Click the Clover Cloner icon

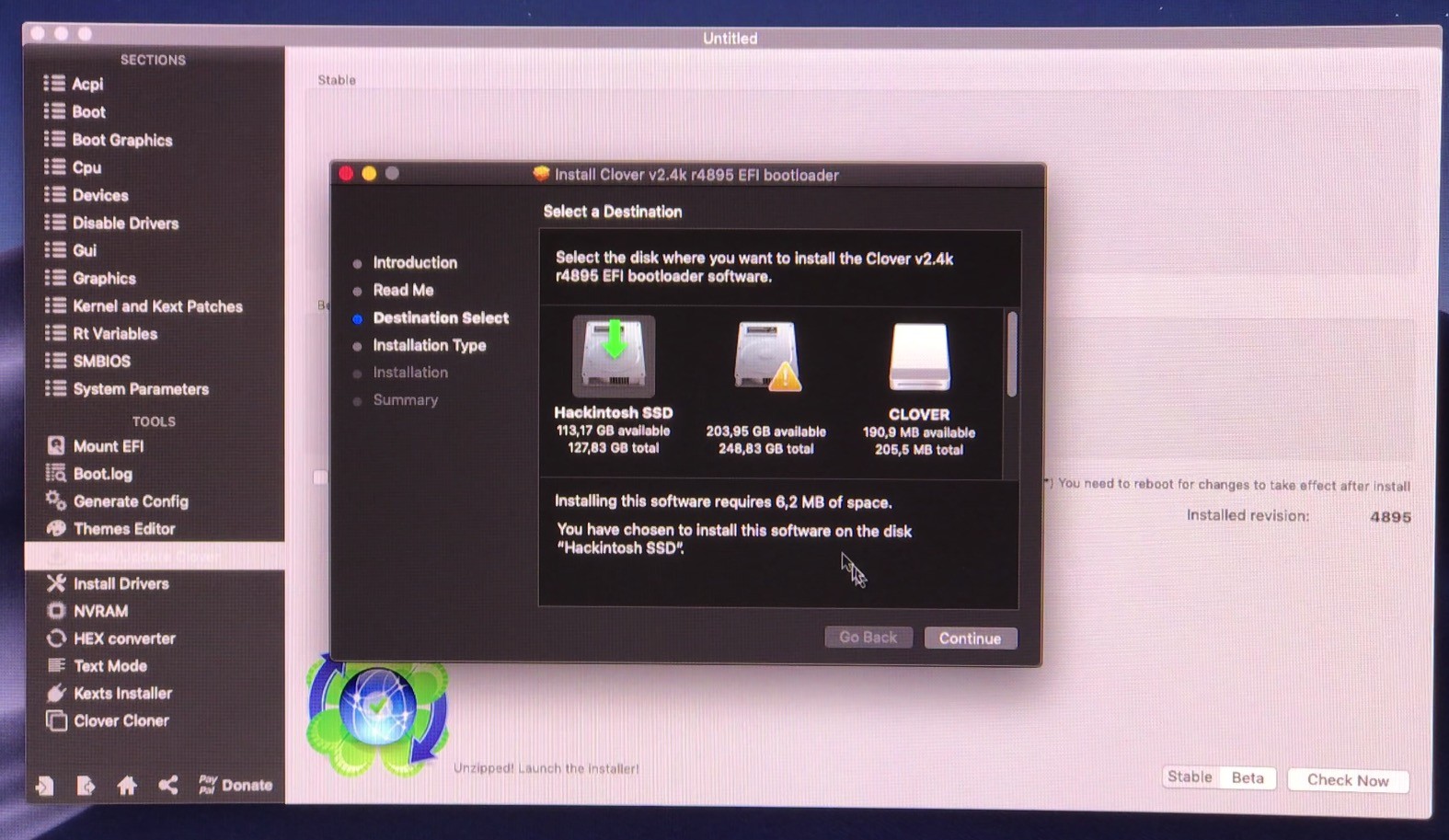[56, 721]
